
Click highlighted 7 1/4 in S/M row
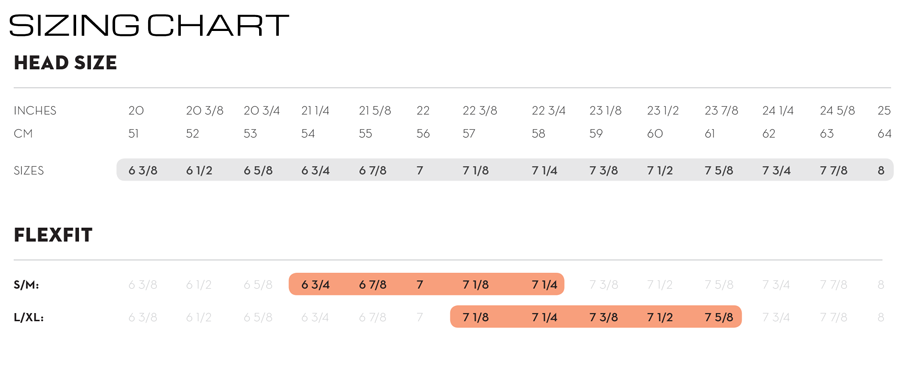click(545, 284)
